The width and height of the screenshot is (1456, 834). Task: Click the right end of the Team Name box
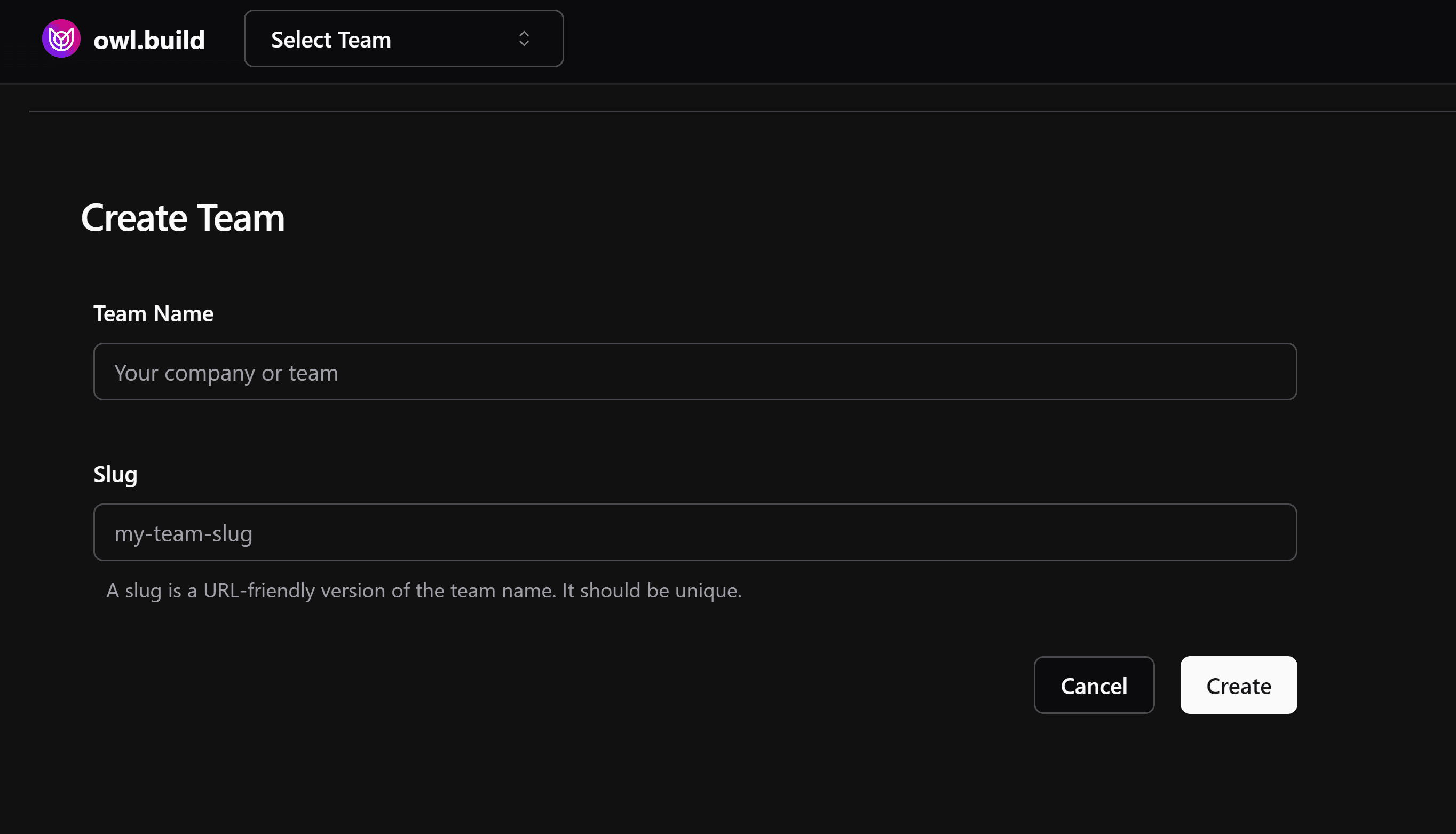(1260, 372)
